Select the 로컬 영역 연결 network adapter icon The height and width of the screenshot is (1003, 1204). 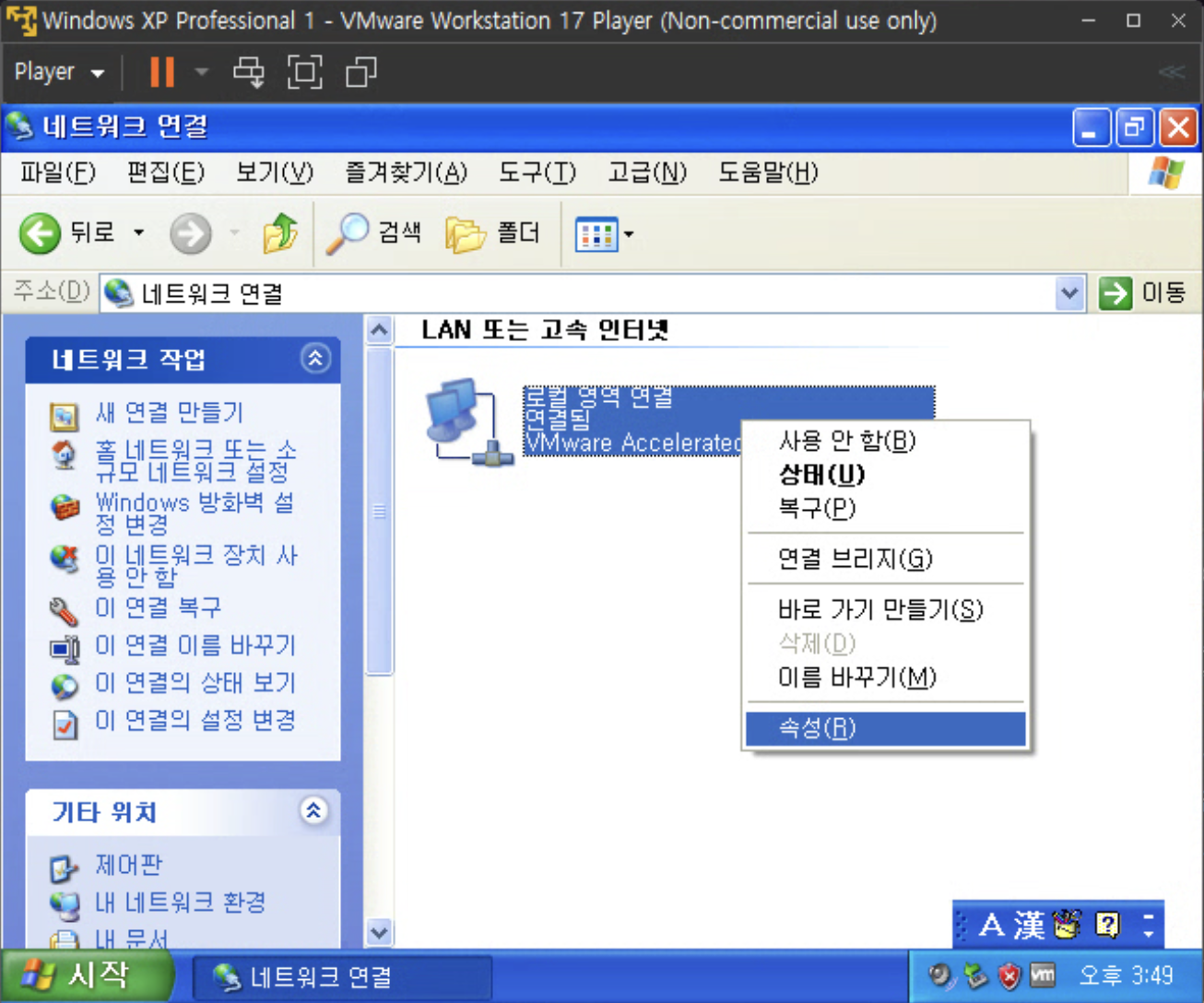[x=467, y=421]
